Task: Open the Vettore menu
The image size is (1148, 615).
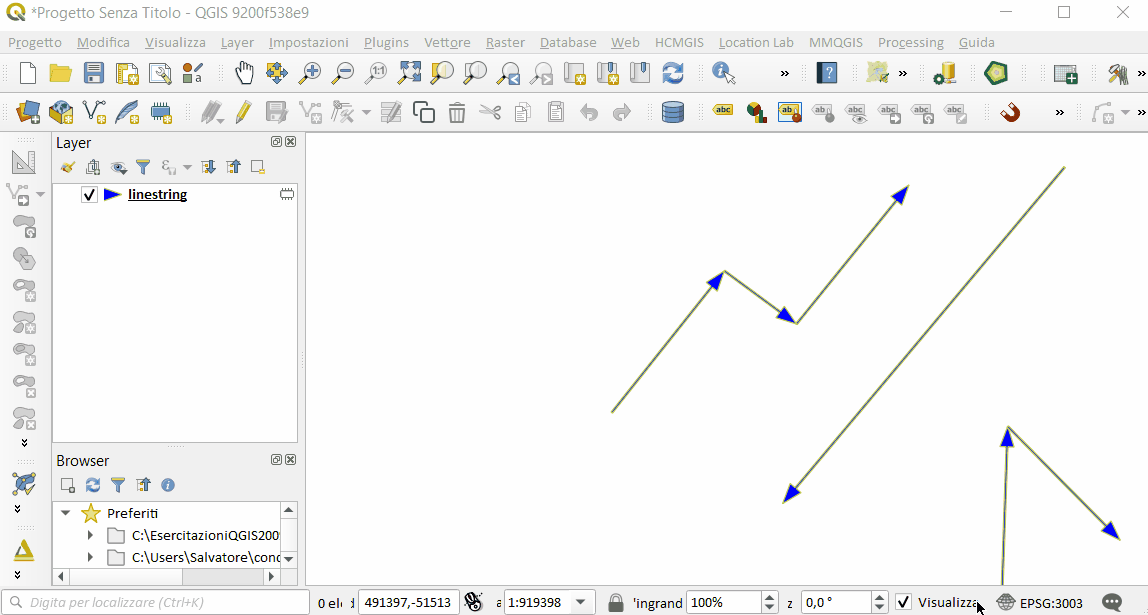Action: (446, 42)
